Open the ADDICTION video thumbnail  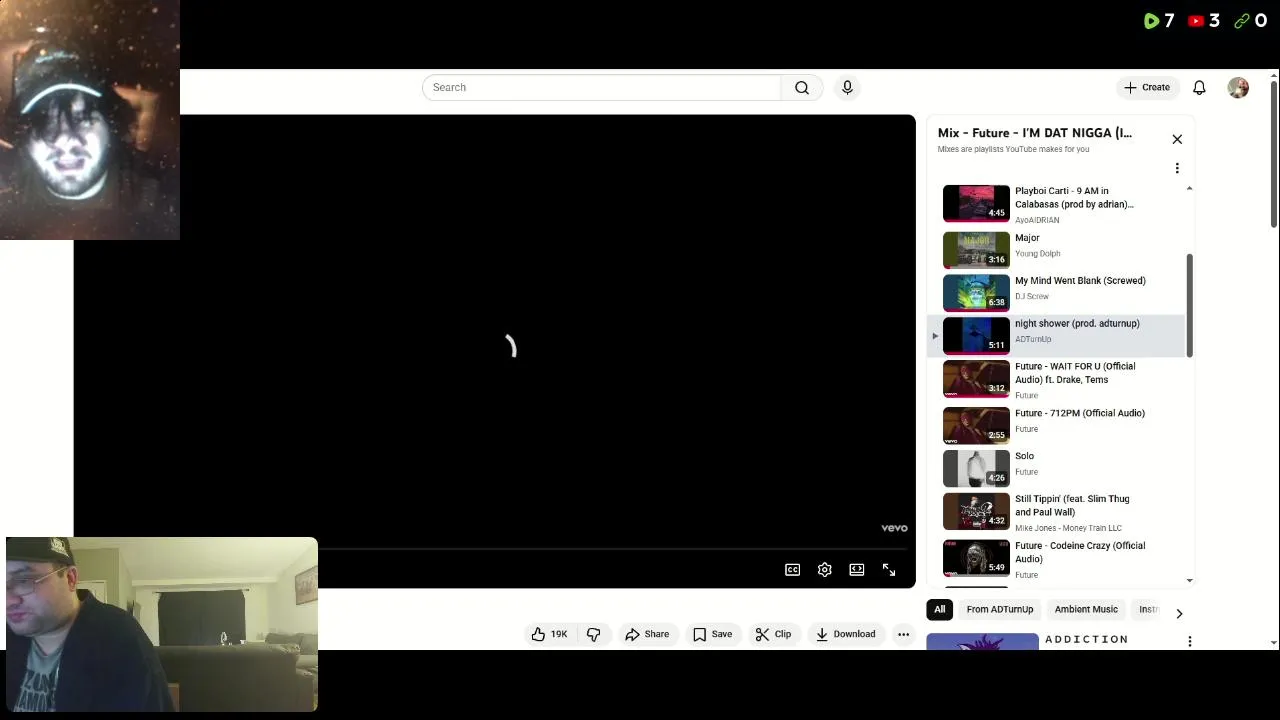click(x=982, y=642)
